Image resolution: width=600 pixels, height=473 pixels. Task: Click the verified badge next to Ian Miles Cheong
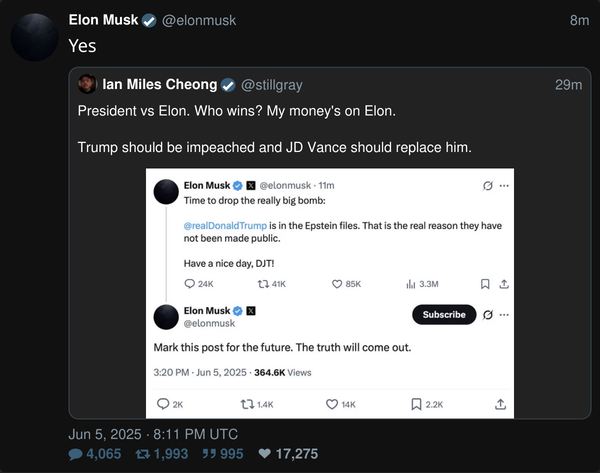coord(228,85)
